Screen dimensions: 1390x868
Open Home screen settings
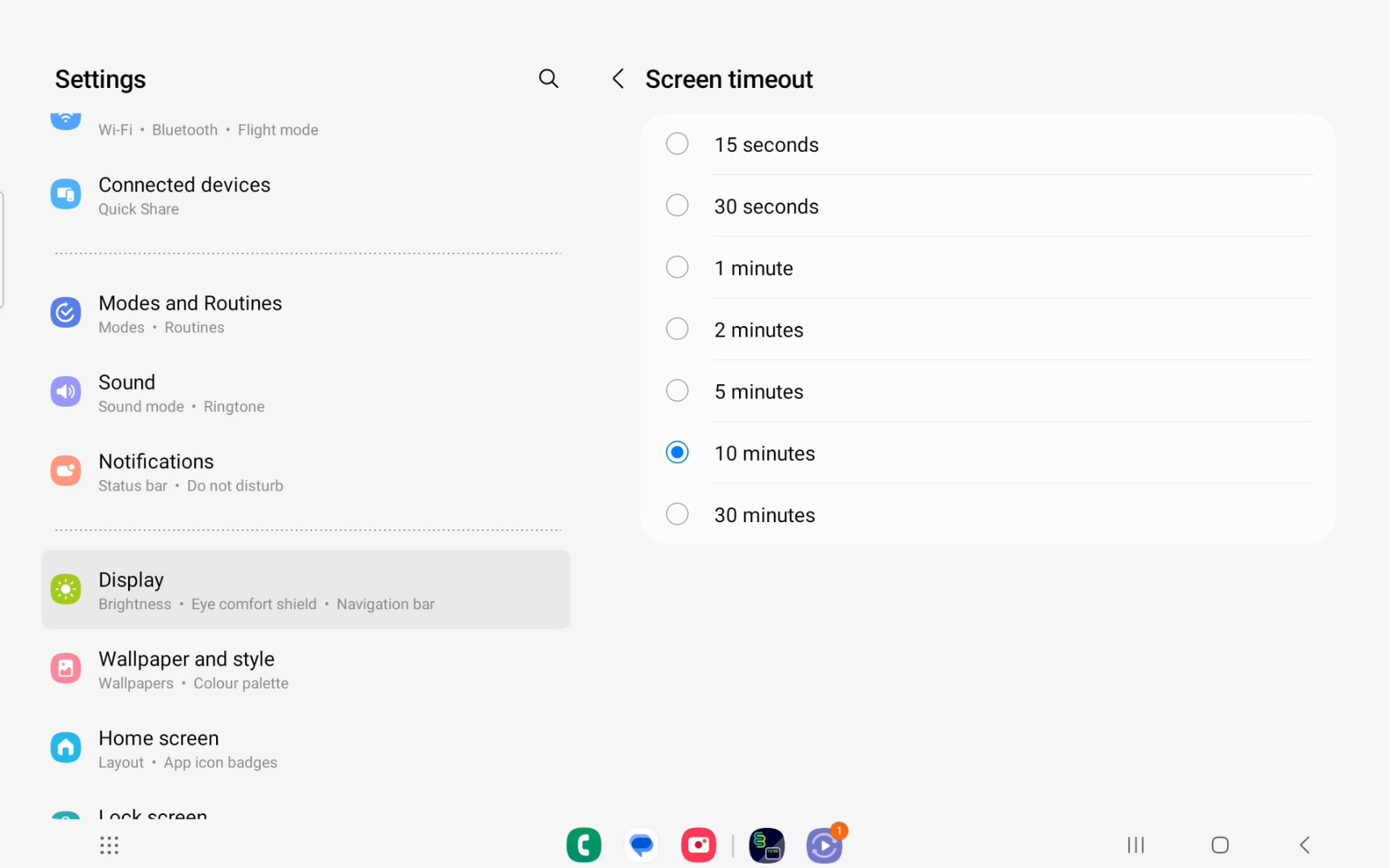coord(159,749)
